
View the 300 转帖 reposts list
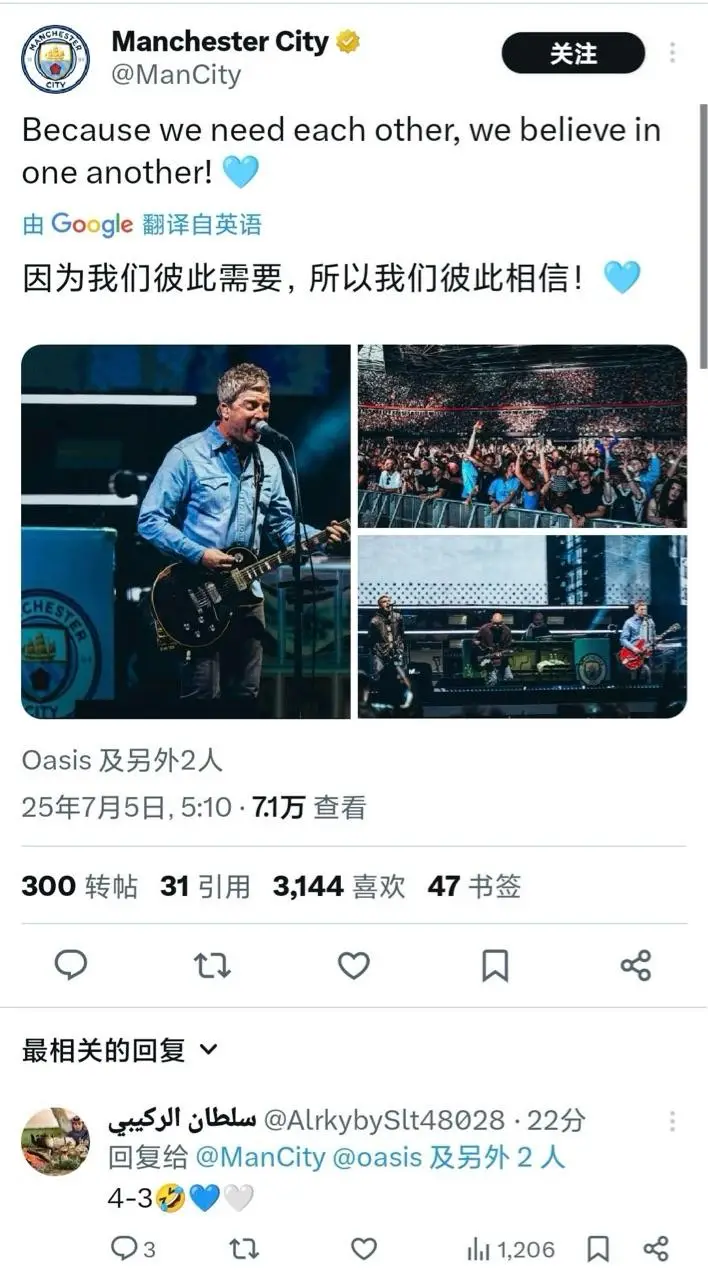[x=80, y=886]
